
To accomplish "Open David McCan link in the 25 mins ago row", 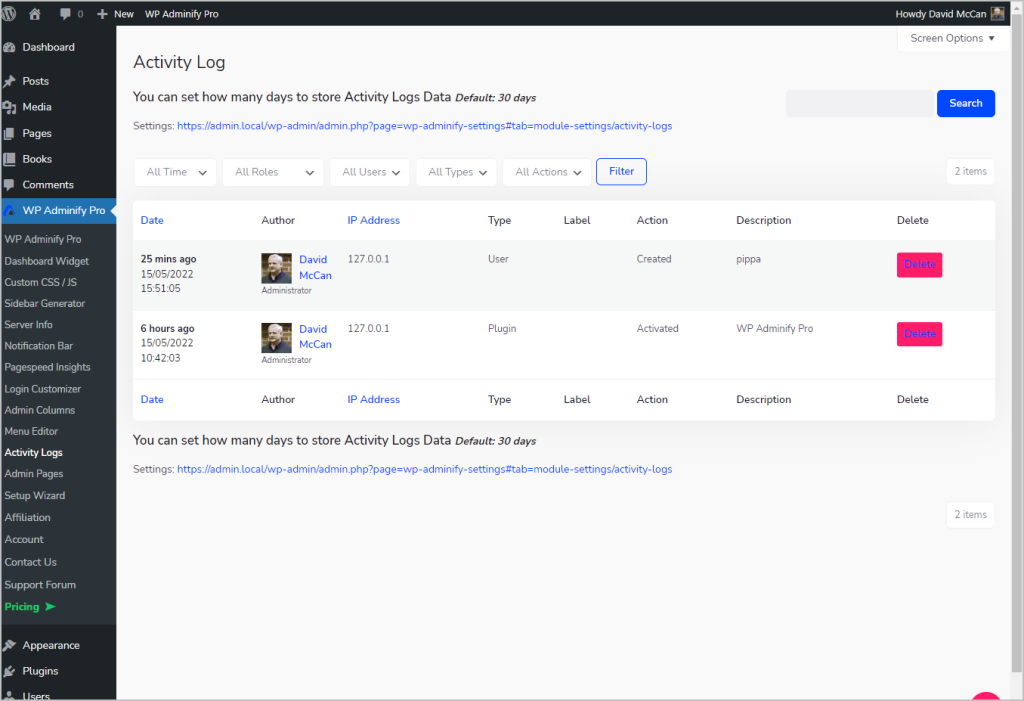I will (x=315, y=267).
